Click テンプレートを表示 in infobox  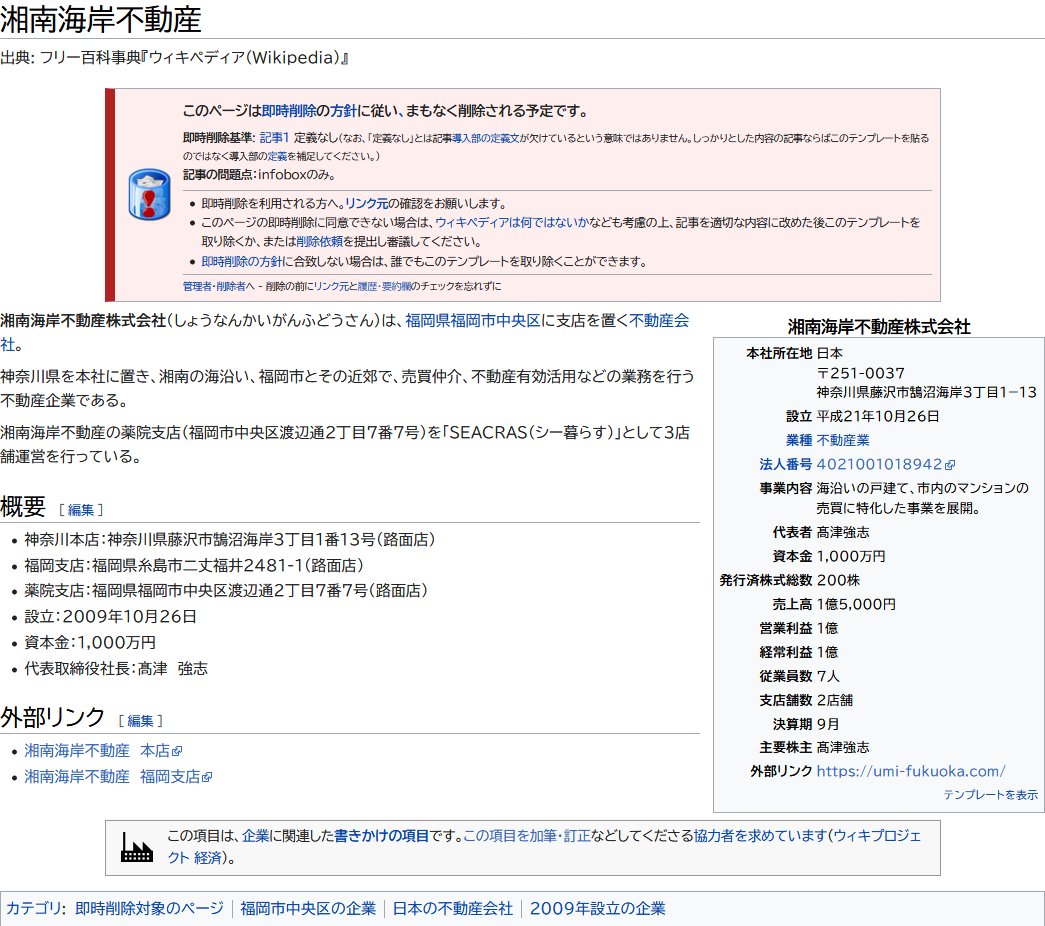(x=990, y=795)
